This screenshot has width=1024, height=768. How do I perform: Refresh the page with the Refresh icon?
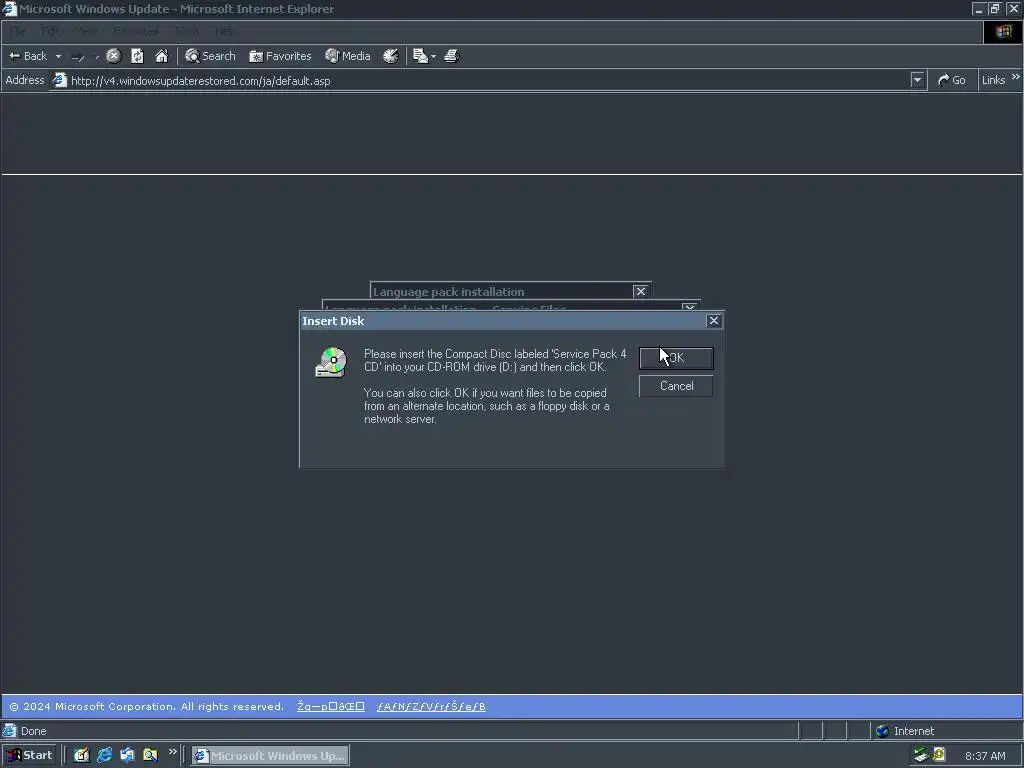coord(137,56)
